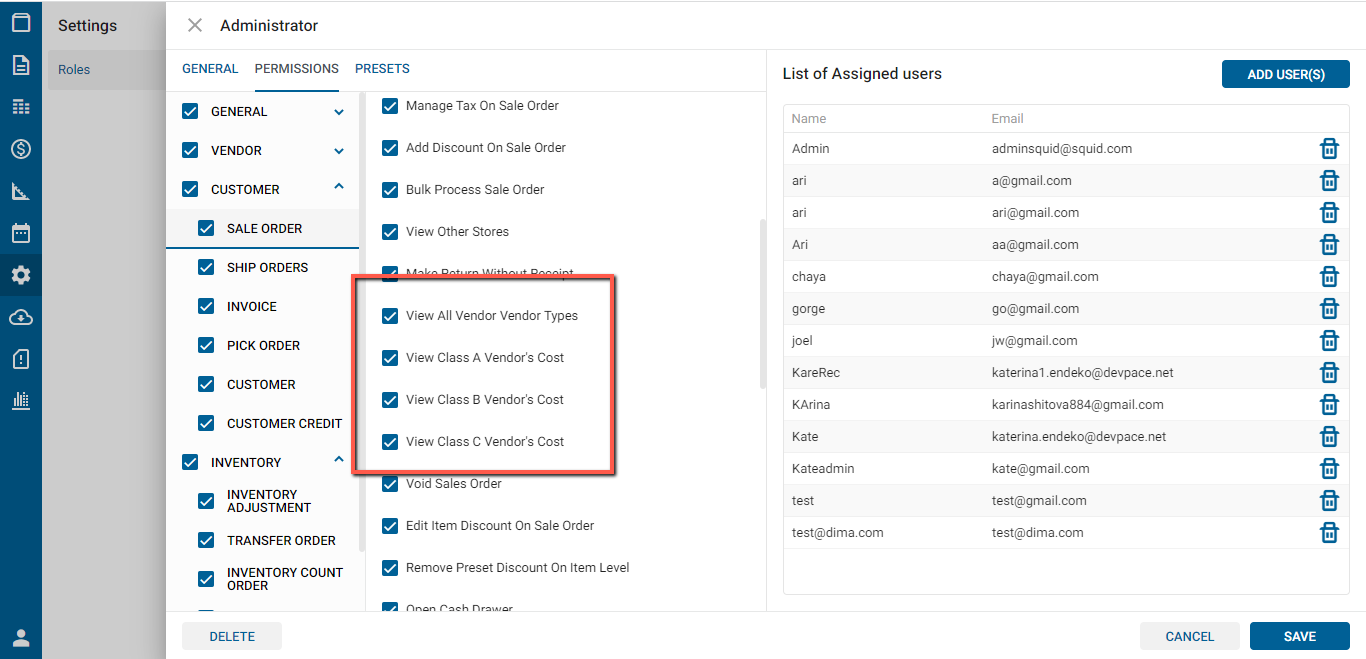Image resolution: width=1366 pixels, height=659 pixels.
Task: Uncheck Bulk Process Sale Order
Action: pos(391,190)
